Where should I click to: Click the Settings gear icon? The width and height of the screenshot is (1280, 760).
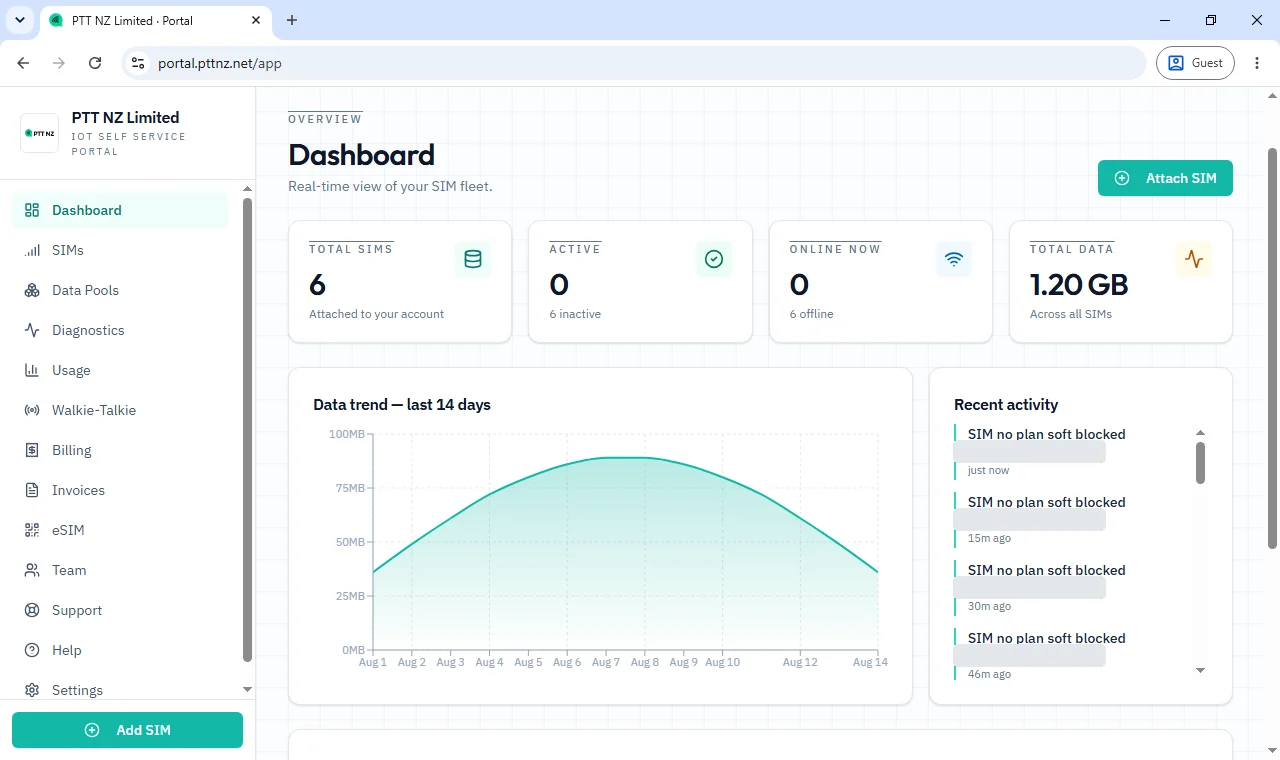[32, 690]
